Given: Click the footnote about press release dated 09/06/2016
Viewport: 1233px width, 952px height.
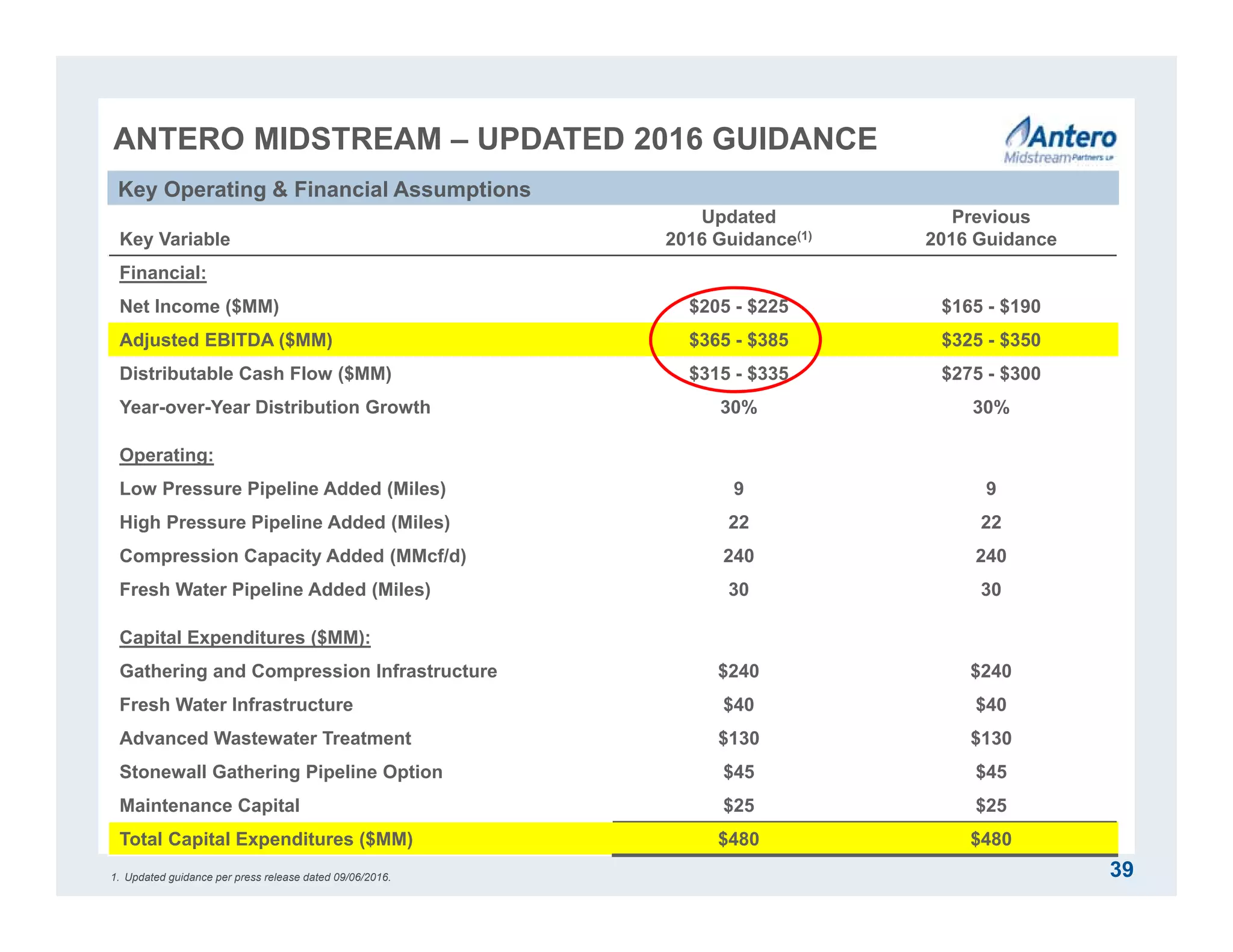Looking at the screenshot, I should 251,877.
